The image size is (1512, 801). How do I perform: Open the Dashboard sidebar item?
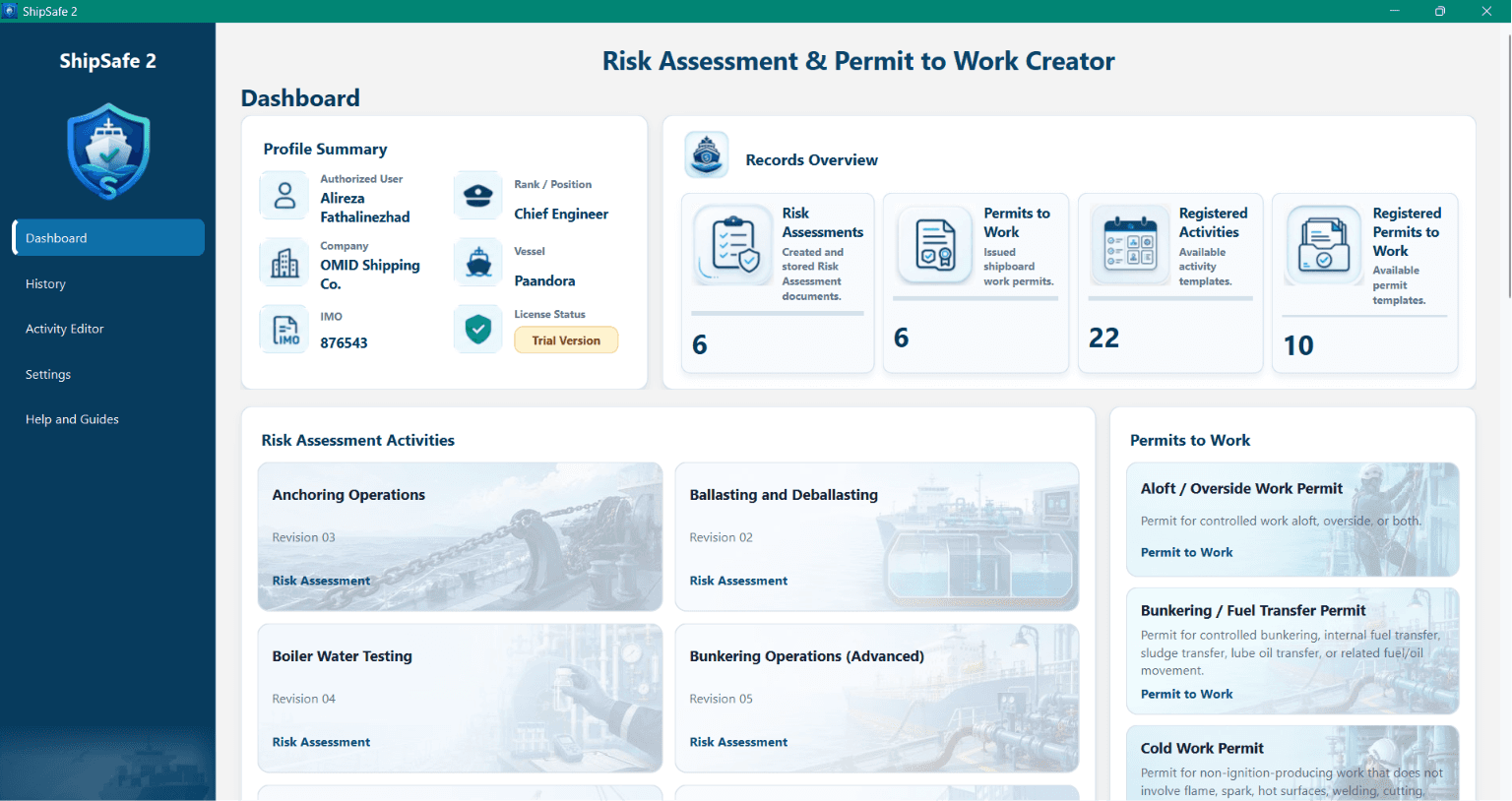coord(108,238)
